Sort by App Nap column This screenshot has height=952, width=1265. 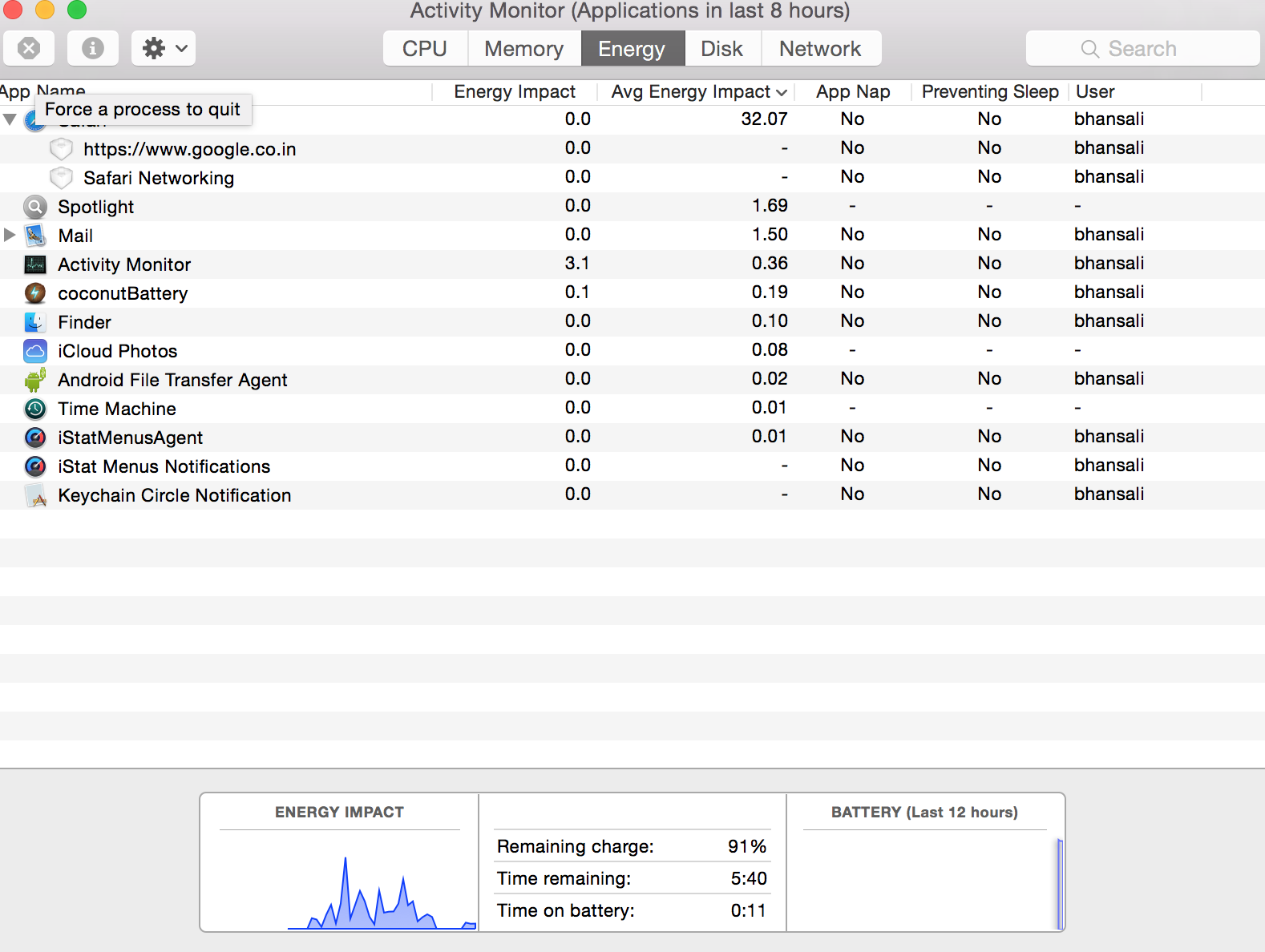click(x=853, y=91)
